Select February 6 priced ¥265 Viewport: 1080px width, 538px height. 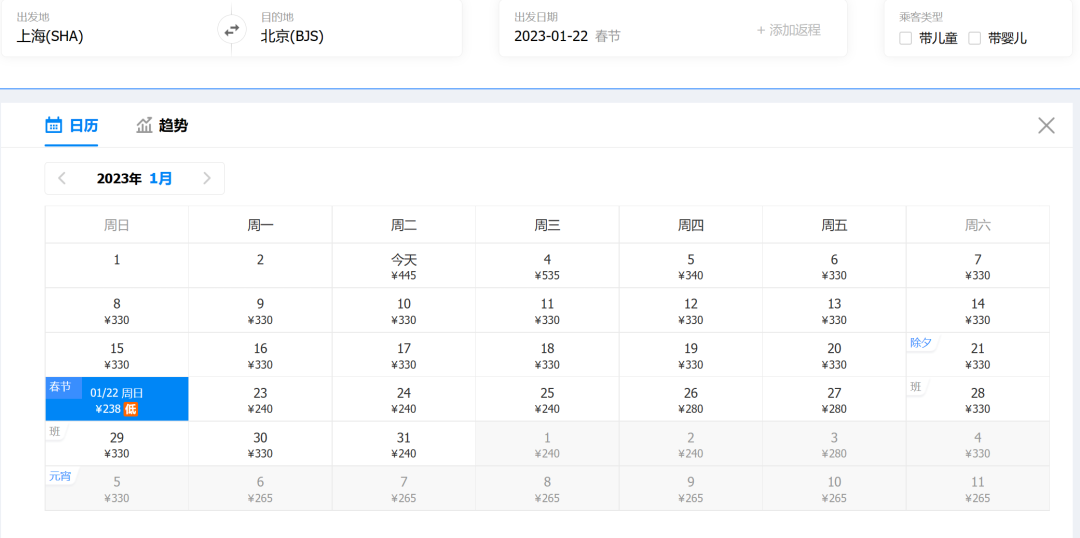click(x=260, y=488)
